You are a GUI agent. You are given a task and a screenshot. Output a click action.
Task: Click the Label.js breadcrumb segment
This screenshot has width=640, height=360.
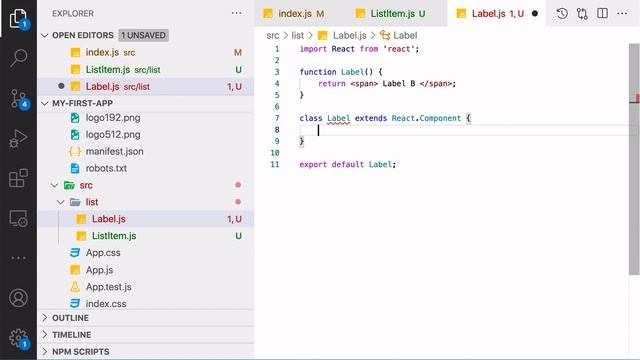342,36
